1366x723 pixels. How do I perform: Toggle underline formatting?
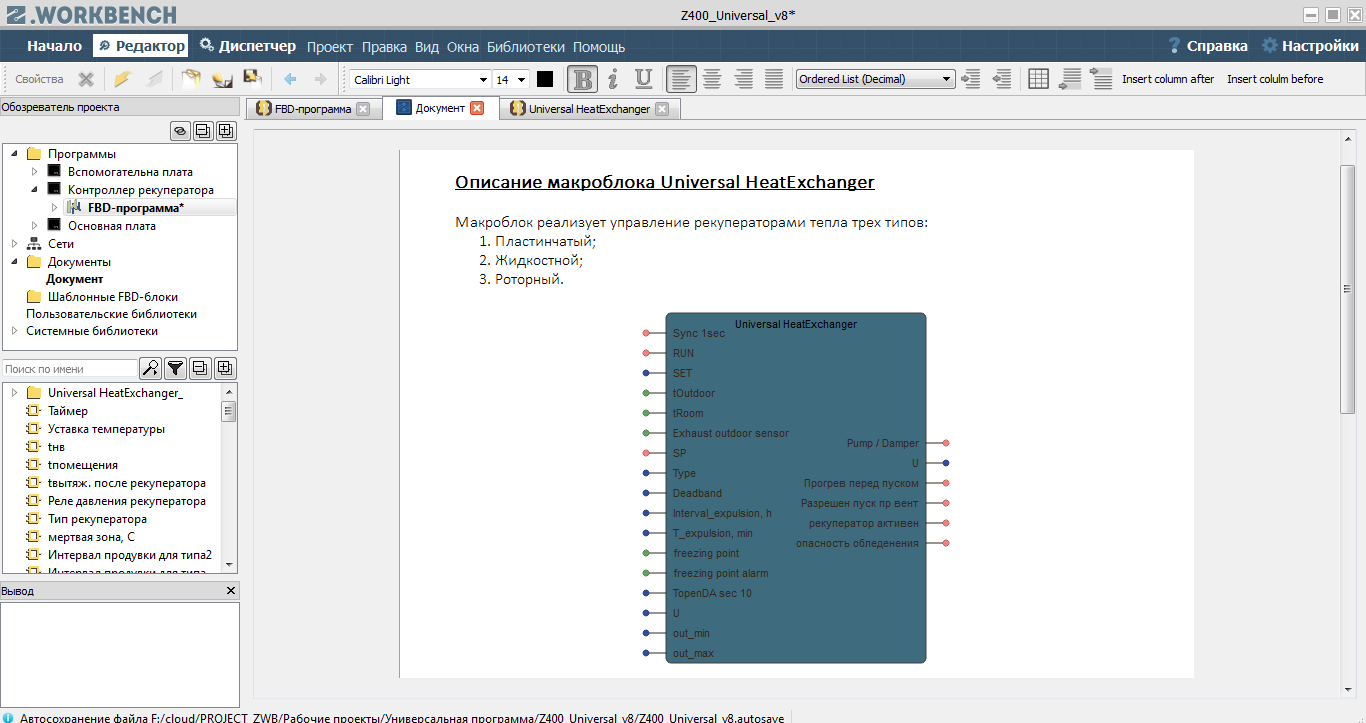643,79
